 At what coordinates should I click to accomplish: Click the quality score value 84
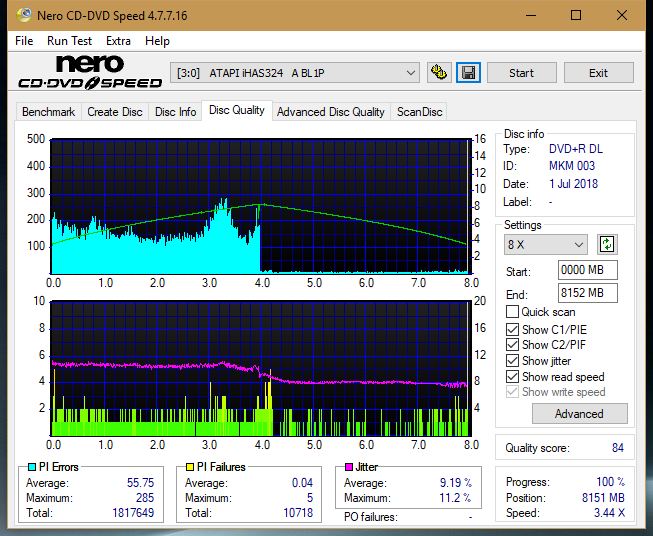(618, 448)
